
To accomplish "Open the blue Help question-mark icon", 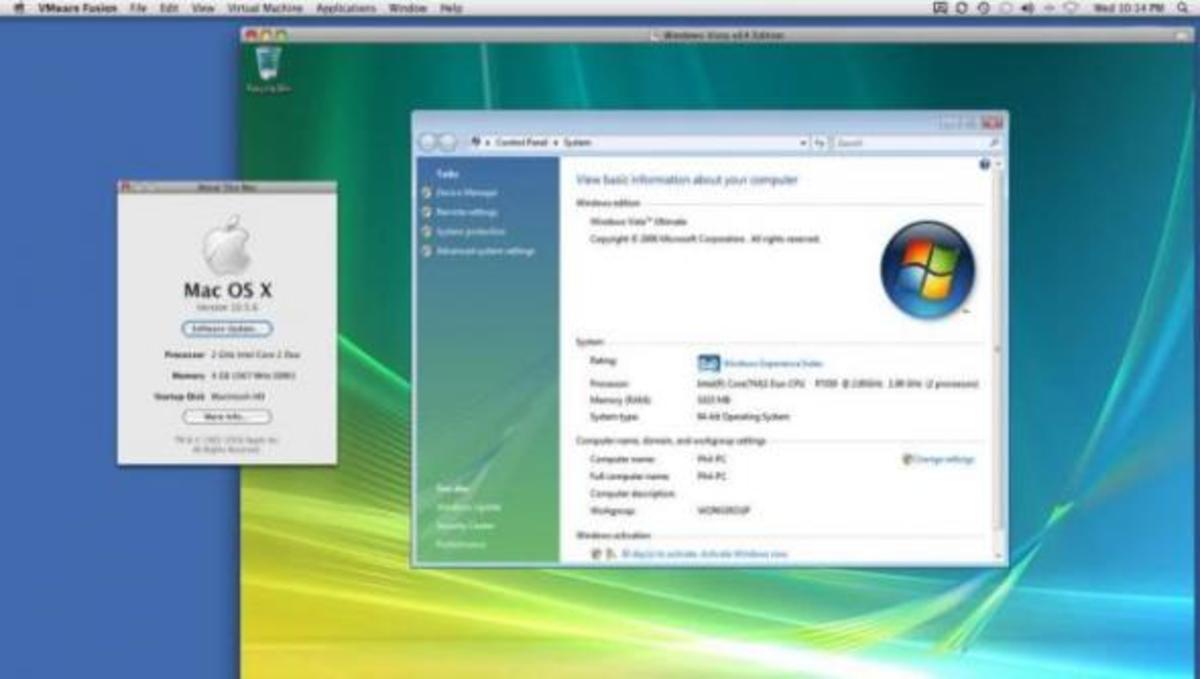I will [x=985, y=164].
